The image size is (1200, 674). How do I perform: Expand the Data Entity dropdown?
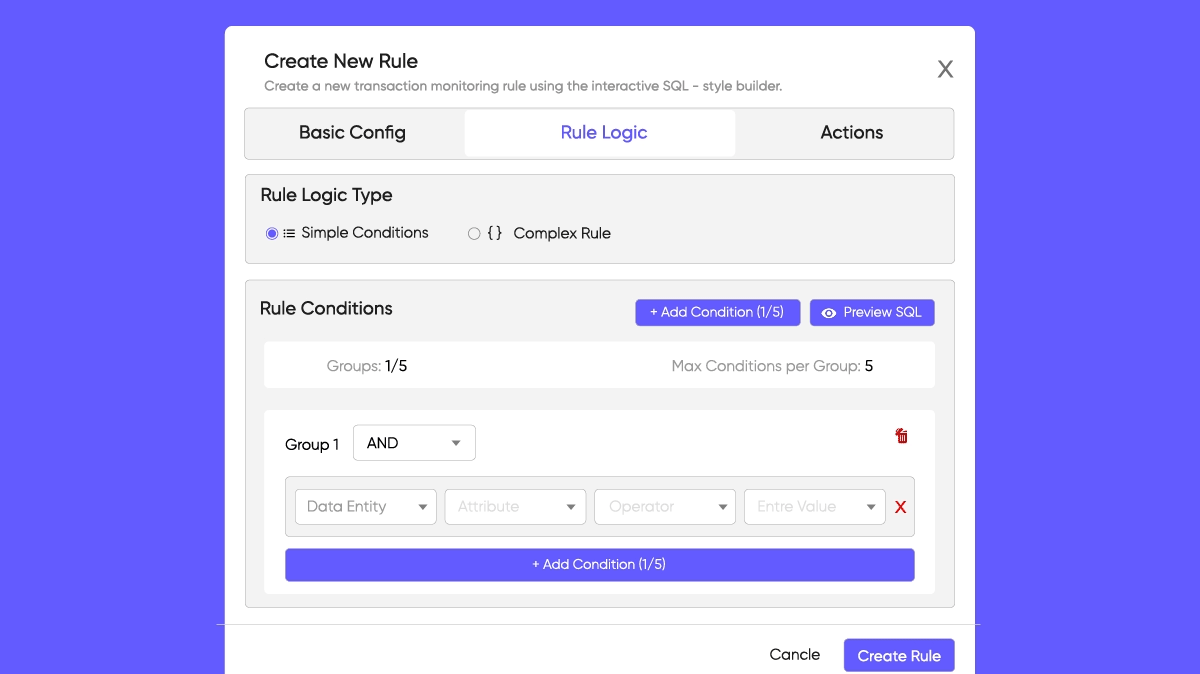click(366, 507)
